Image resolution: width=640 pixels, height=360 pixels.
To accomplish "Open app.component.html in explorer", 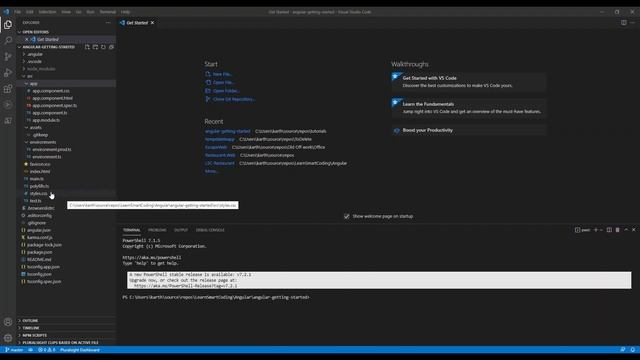I will pyautogui.click(x=53, y=98).
